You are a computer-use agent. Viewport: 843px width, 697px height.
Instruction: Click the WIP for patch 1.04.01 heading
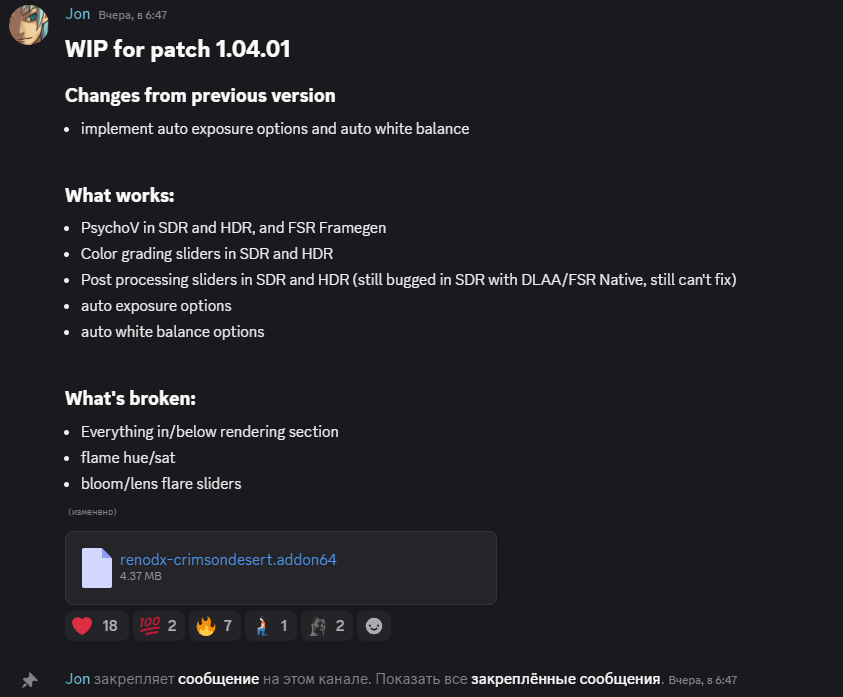pyautogui.click(x=177, y=49)
